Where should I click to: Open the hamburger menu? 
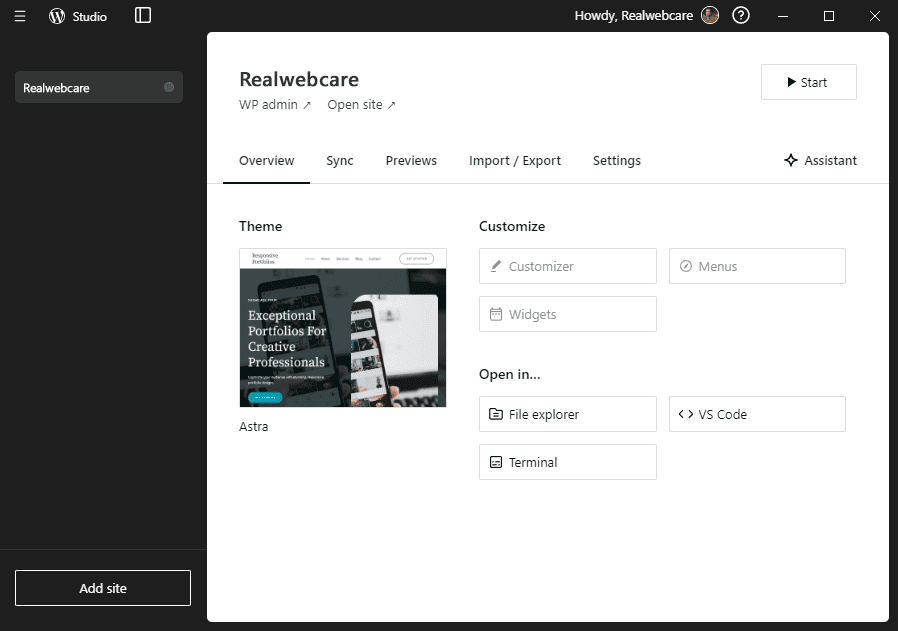pos(20,16)
